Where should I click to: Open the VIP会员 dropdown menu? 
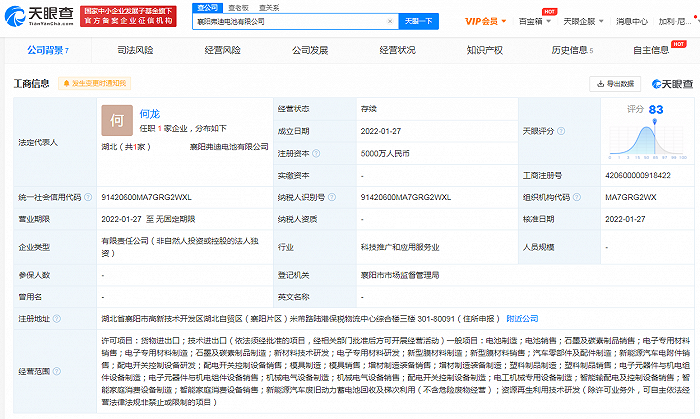point(485,20)
